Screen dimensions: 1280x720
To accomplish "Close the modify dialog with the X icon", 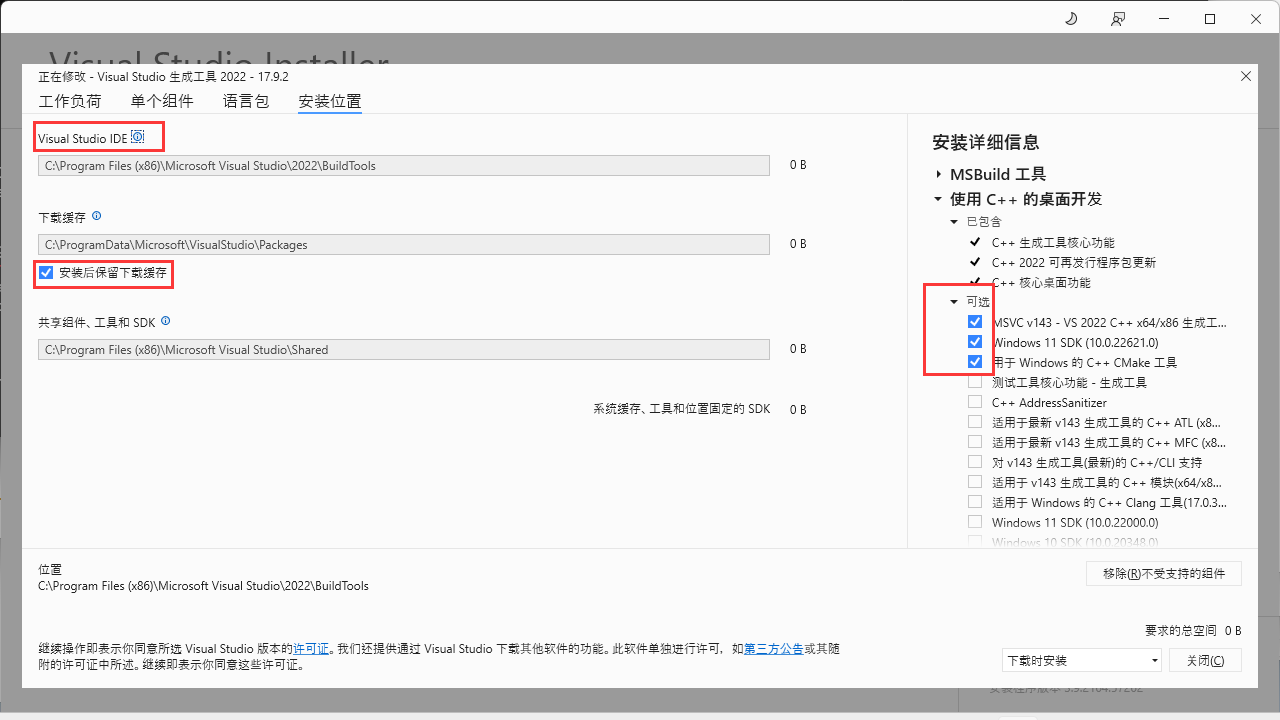I will (1245, 76).
